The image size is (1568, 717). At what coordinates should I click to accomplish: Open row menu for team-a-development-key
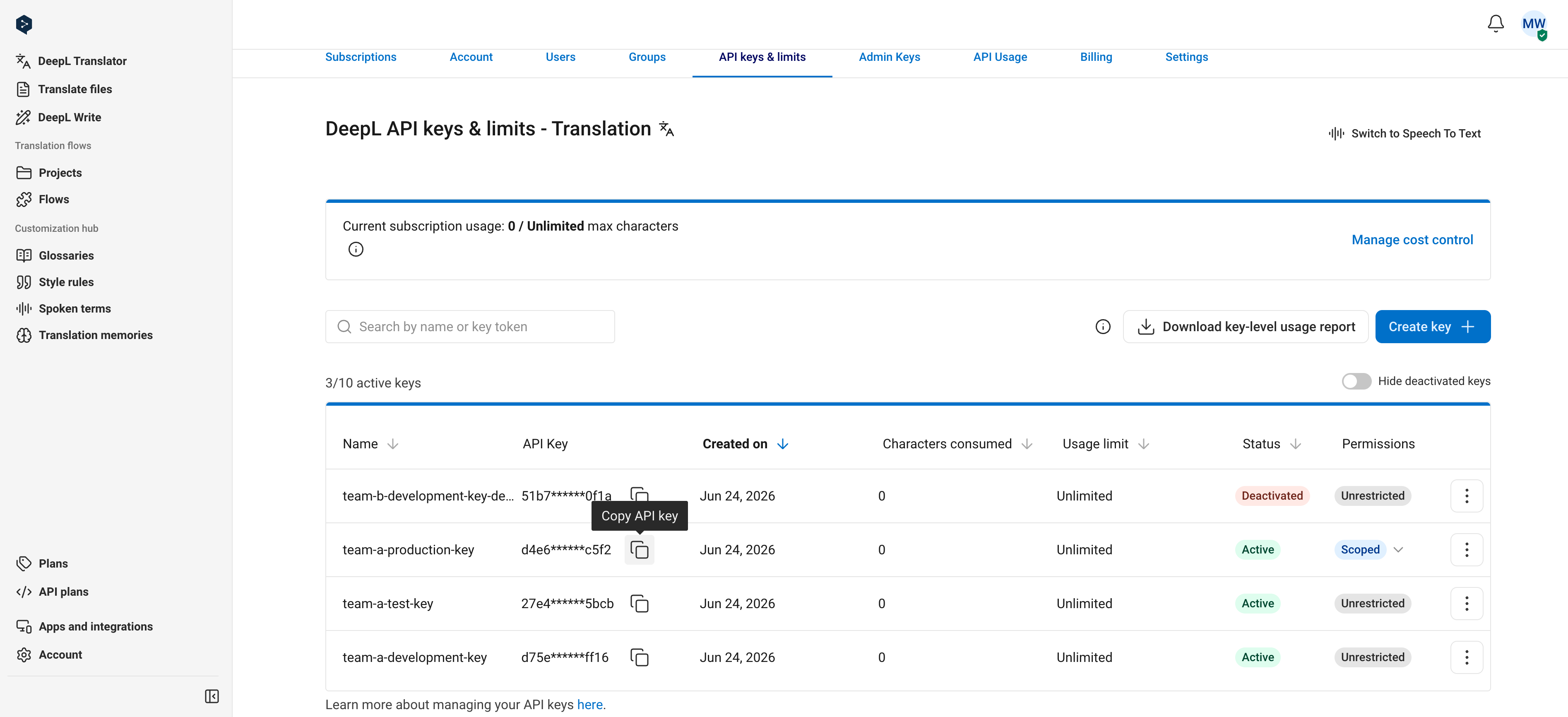coord(1466,657)
